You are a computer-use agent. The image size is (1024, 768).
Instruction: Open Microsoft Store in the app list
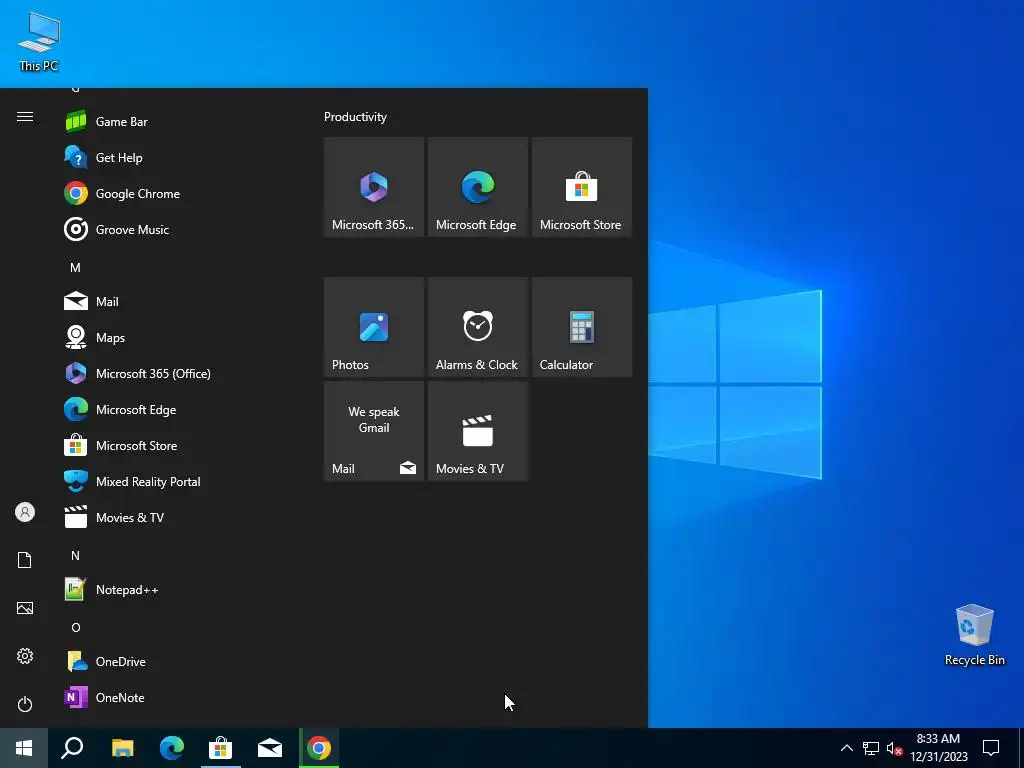[176, 445]
